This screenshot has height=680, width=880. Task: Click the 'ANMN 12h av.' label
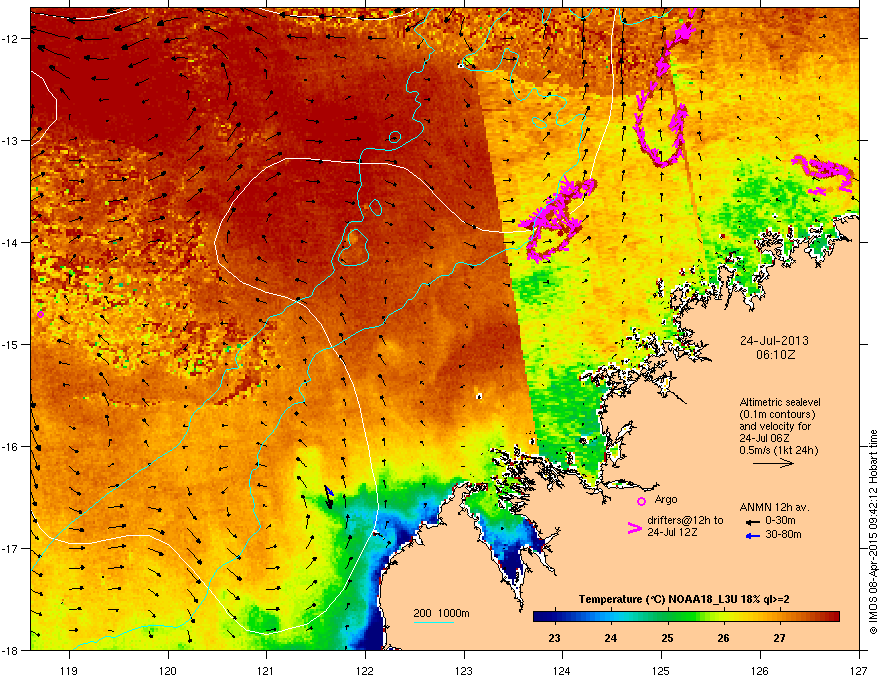(x=774, y=507)
